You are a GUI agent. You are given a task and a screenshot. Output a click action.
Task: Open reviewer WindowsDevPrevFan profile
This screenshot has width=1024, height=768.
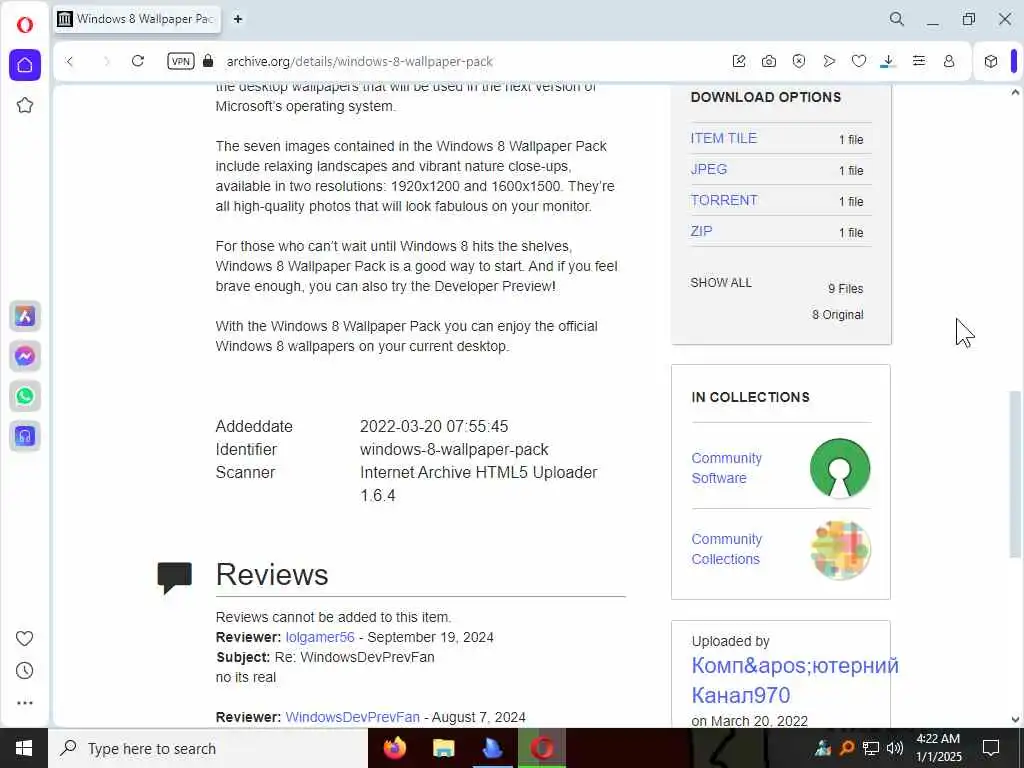pos(353,717)
